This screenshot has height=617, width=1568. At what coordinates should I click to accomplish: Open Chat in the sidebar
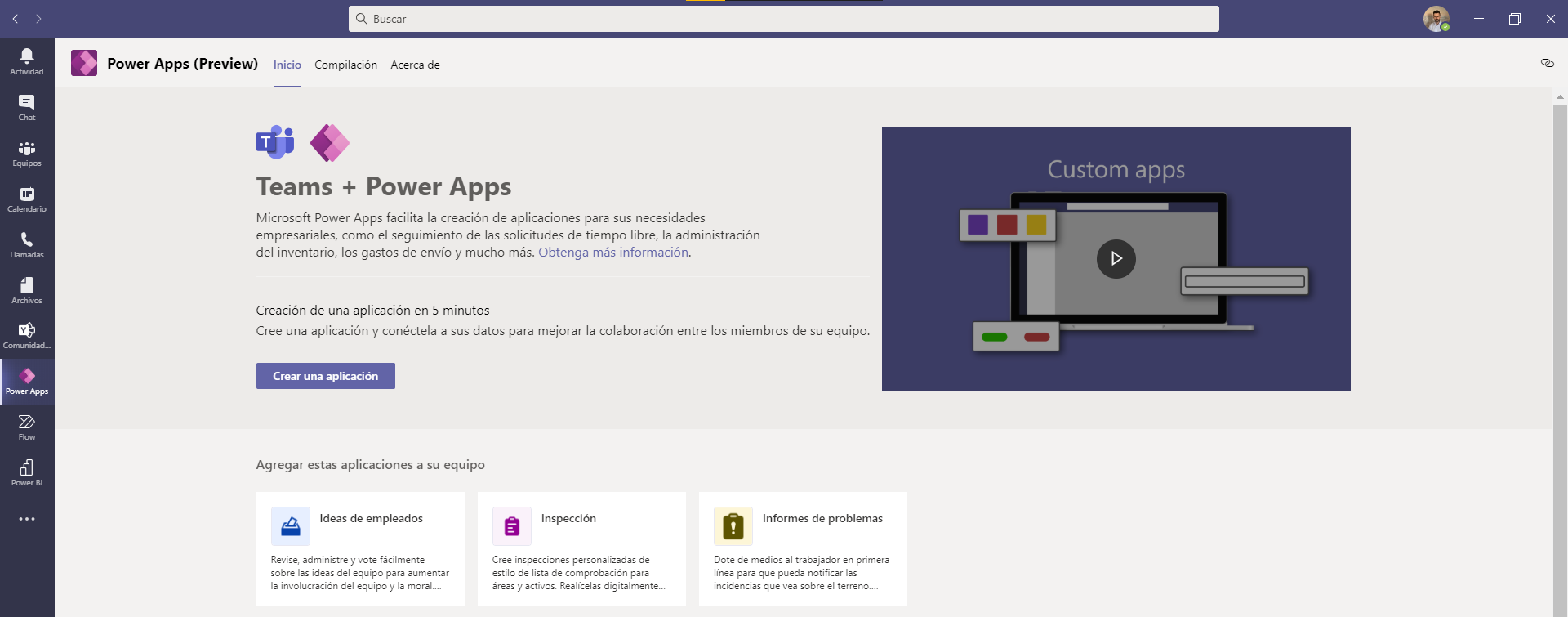pyautogui.click(x=27, y=107)
